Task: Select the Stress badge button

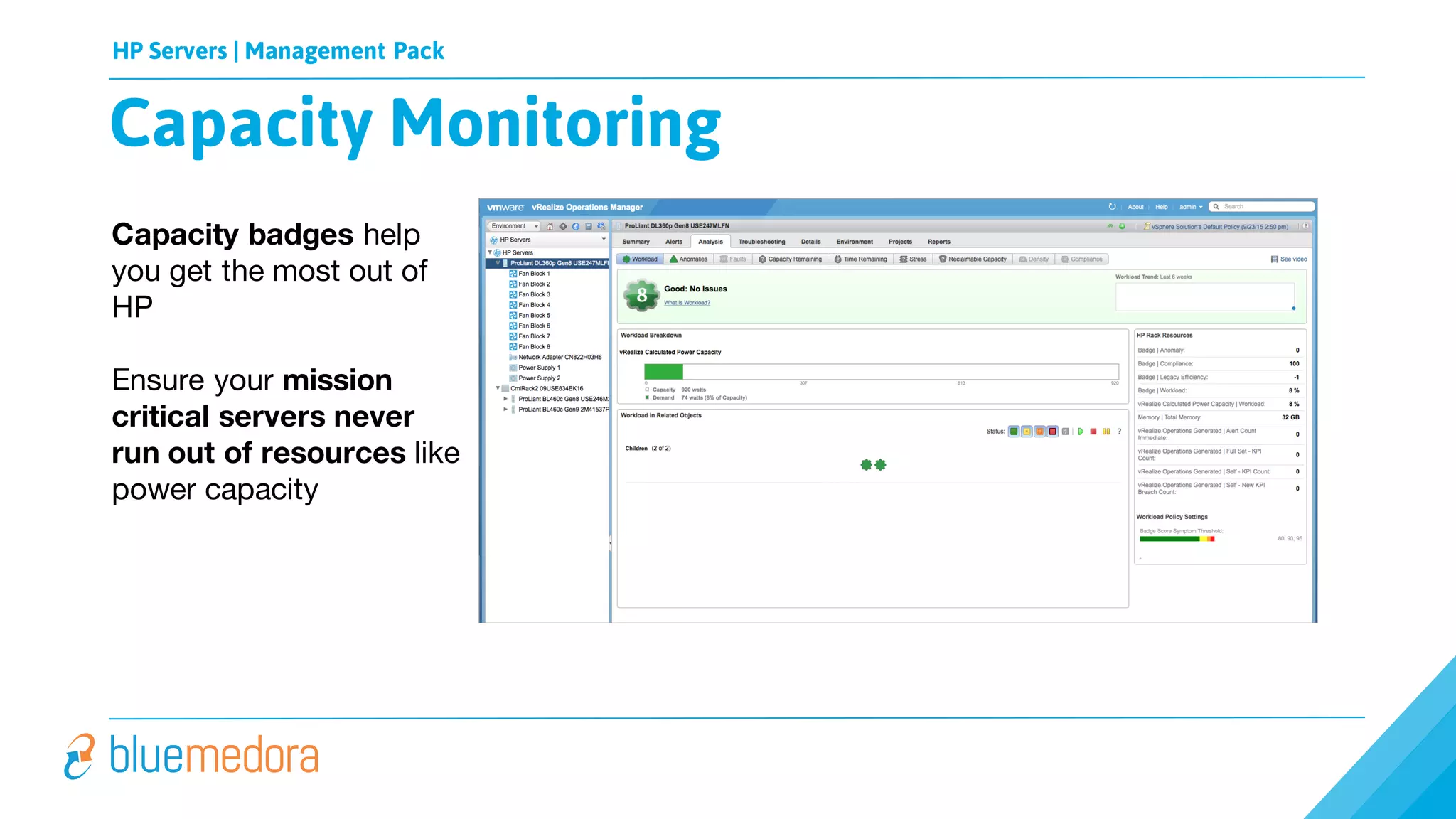Action: 914,259
